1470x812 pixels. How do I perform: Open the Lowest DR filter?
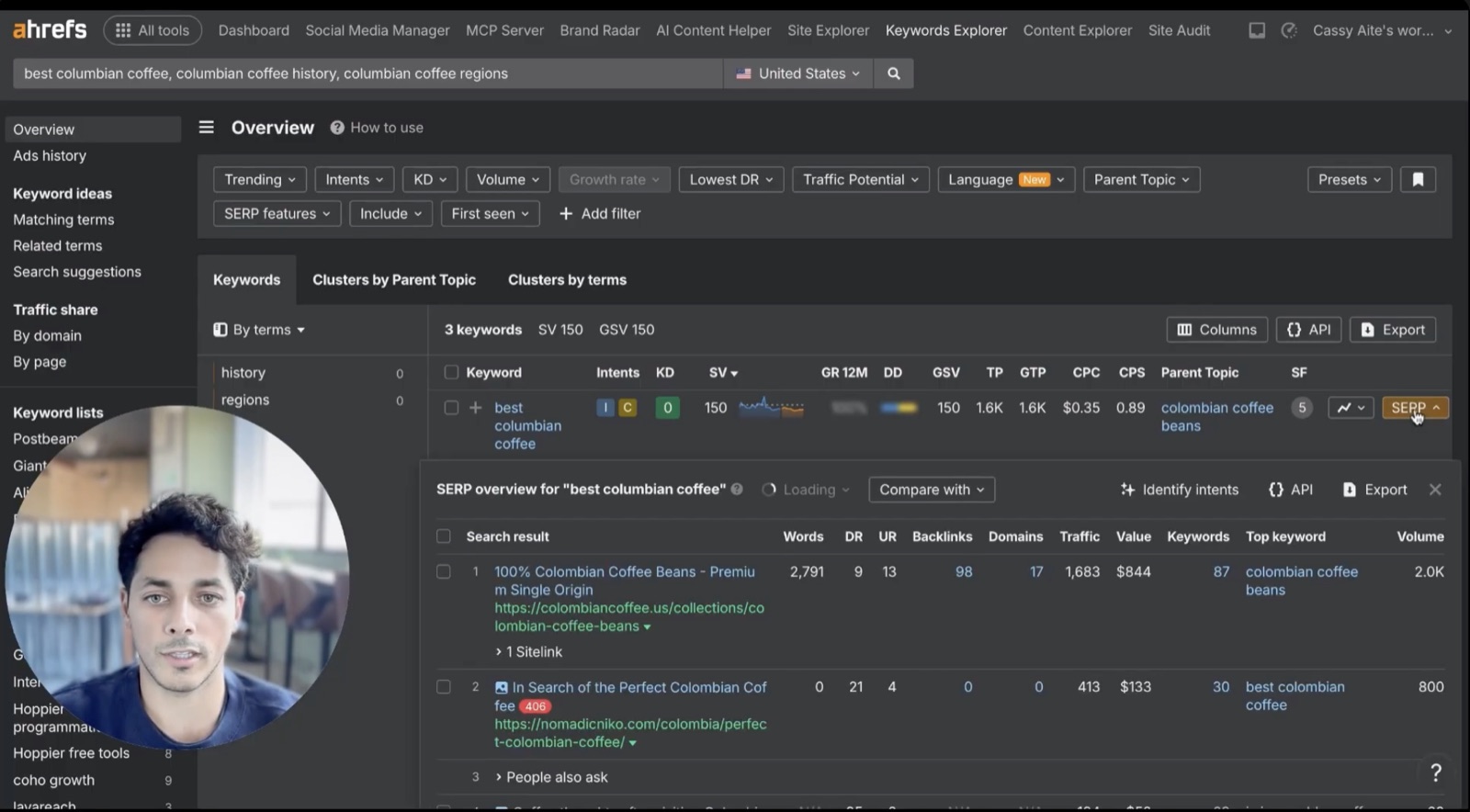731,179
